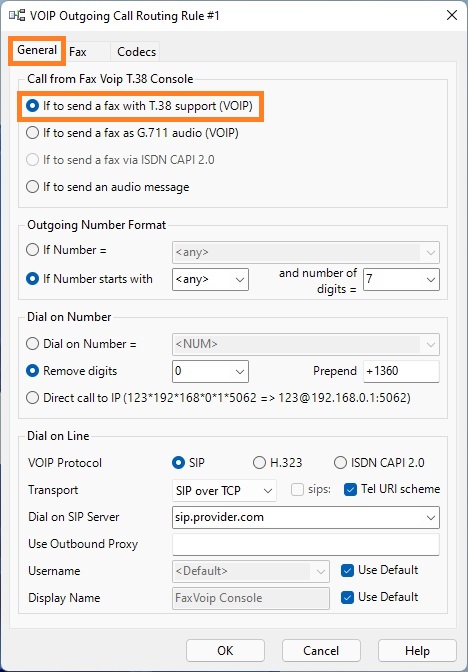This screenshot has height=672, width=468.
Task: Close the VOIP routing rule dialog
Action: [452, 15]
